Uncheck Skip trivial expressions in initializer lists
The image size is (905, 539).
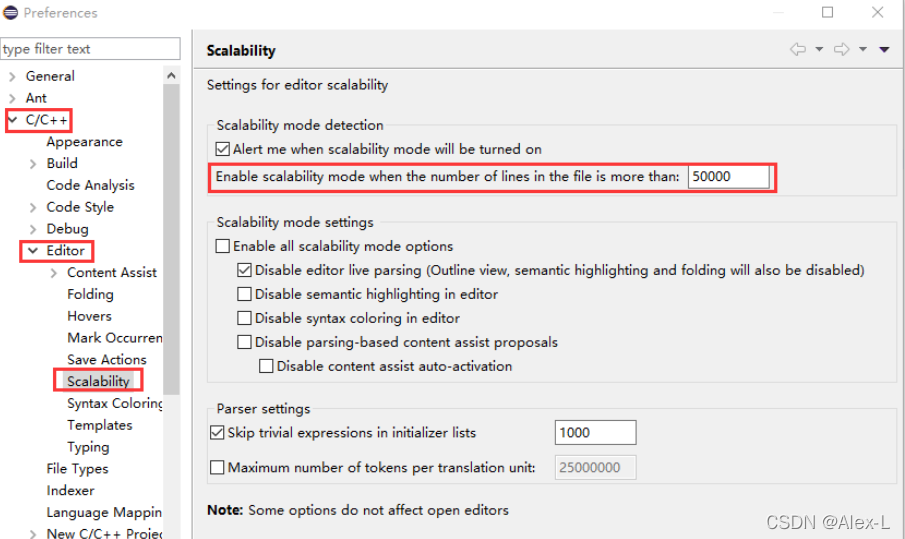[x=218, y=433]
